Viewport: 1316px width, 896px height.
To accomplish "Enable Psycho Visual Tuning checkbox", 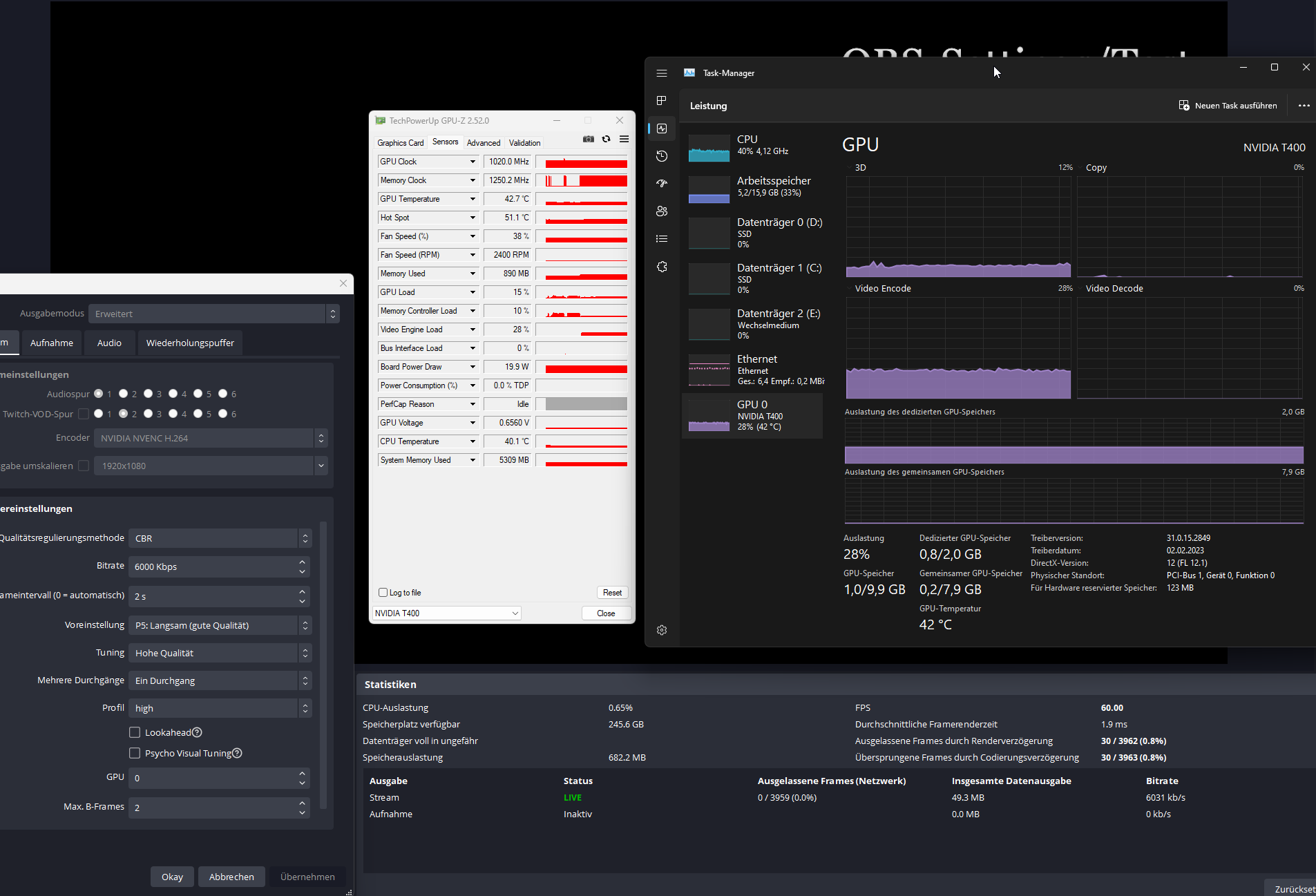I will 135,753.
